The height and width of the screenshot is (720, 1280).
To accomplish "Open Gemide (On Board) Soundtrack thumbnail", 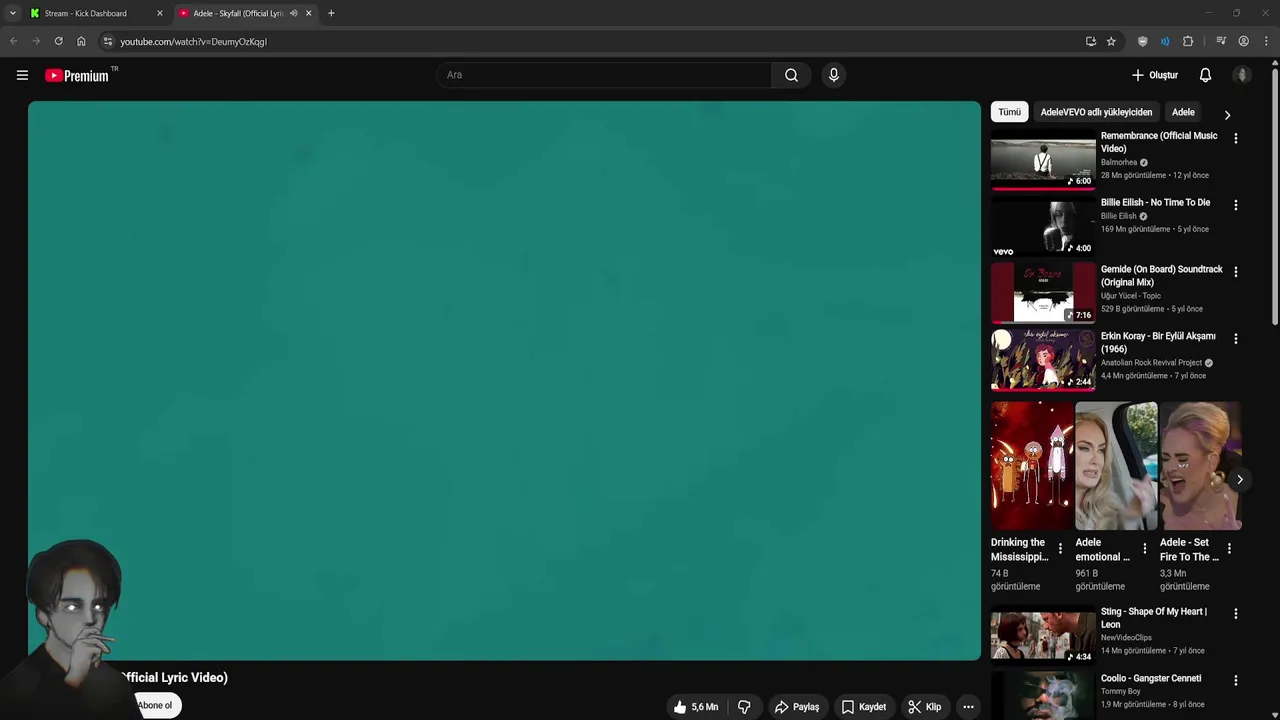I will [x=1043, y=292].
